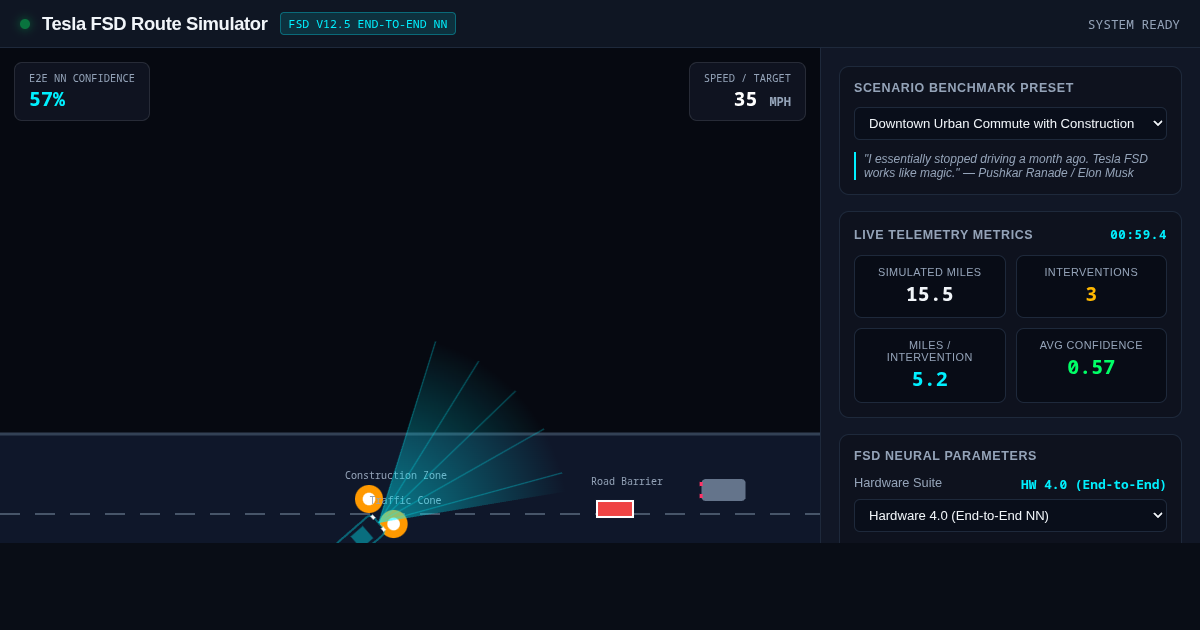Click the SYSTEM READY status text

tap(1134, 24)
